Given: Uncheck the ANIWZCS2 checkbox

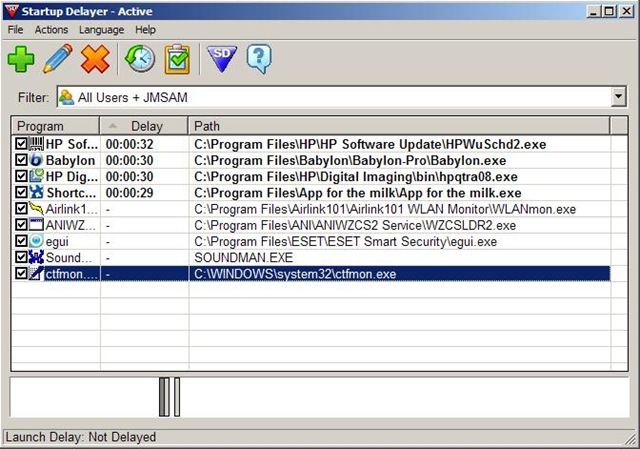Looking at the screenshot, I should 21,225.
